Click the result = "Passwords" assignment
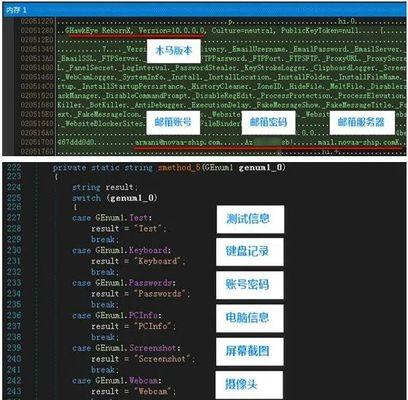 [140, 294]
